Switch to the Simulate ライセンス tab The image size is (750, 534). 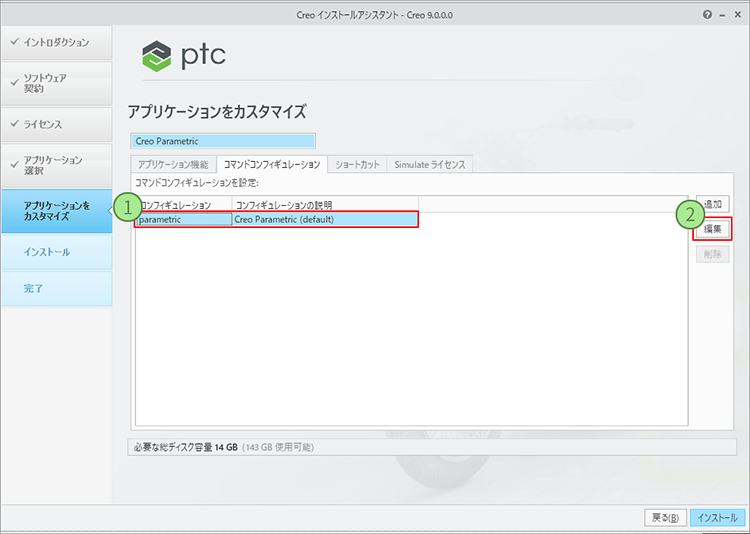tap(430, 165)
